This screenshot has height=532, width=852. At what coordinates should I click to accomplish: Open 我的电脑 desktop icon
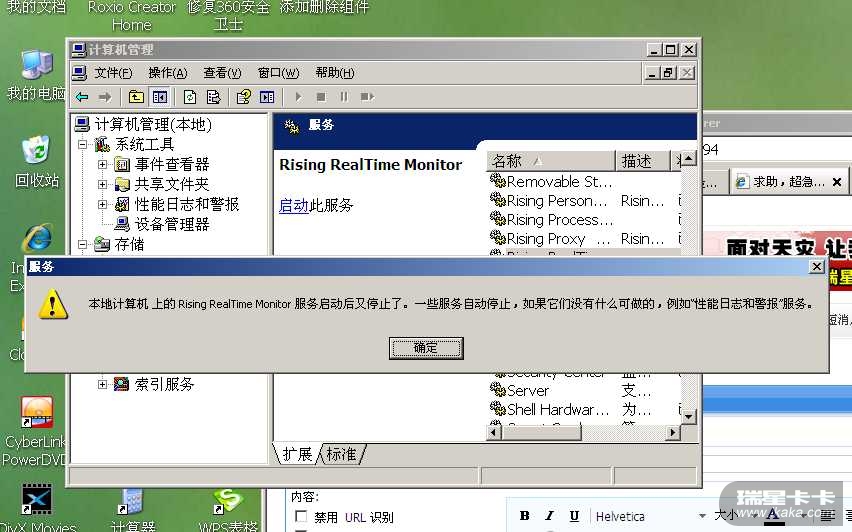[37, 75]
